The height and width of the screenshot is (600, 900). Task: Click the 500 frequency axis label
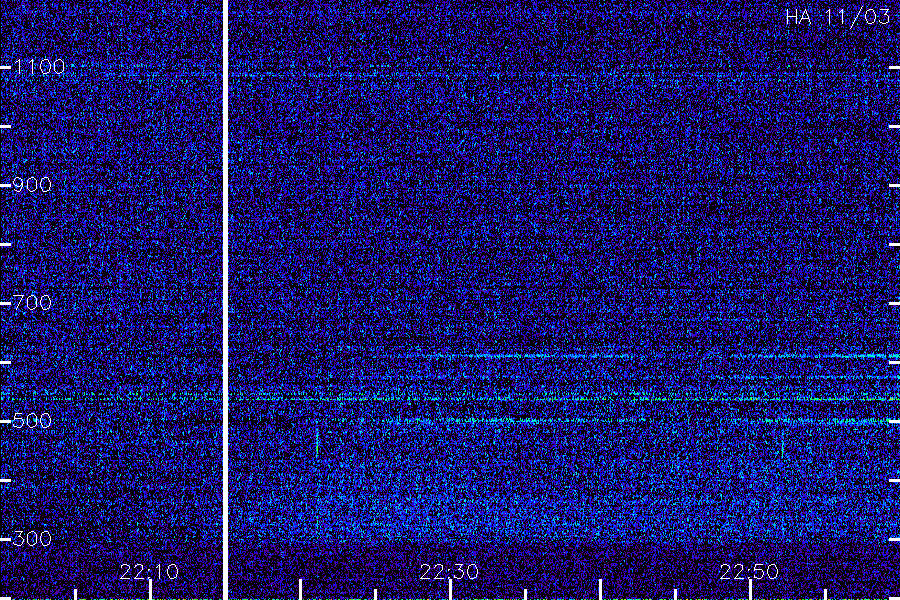(32, 420)
